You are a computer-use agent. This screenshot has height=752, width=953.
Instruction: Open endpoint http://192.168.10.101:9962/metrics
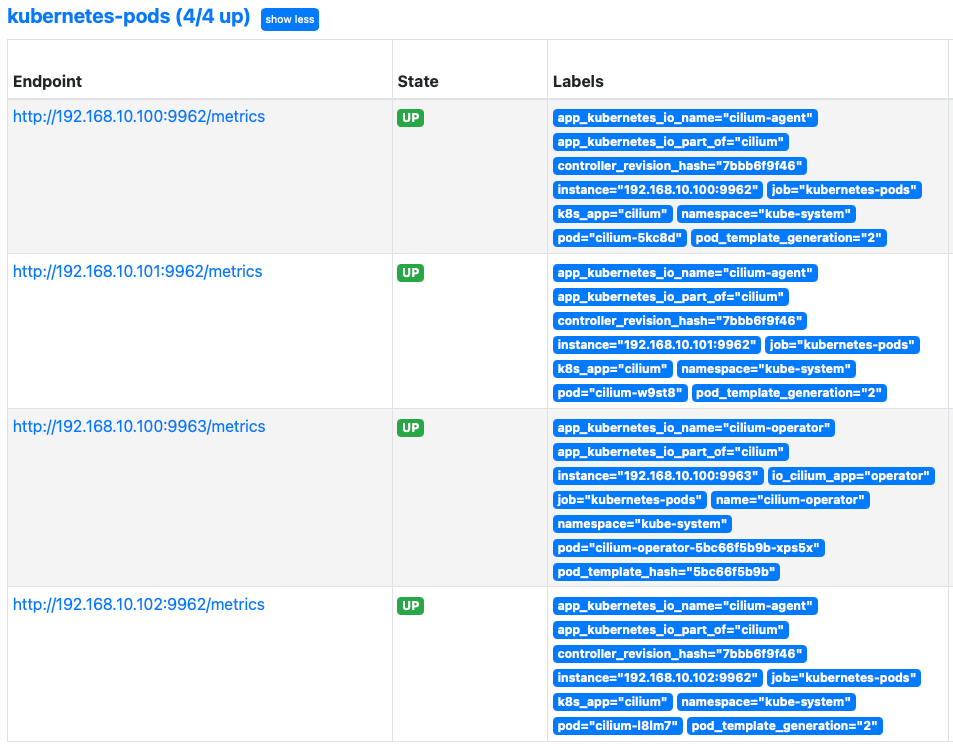137,271
